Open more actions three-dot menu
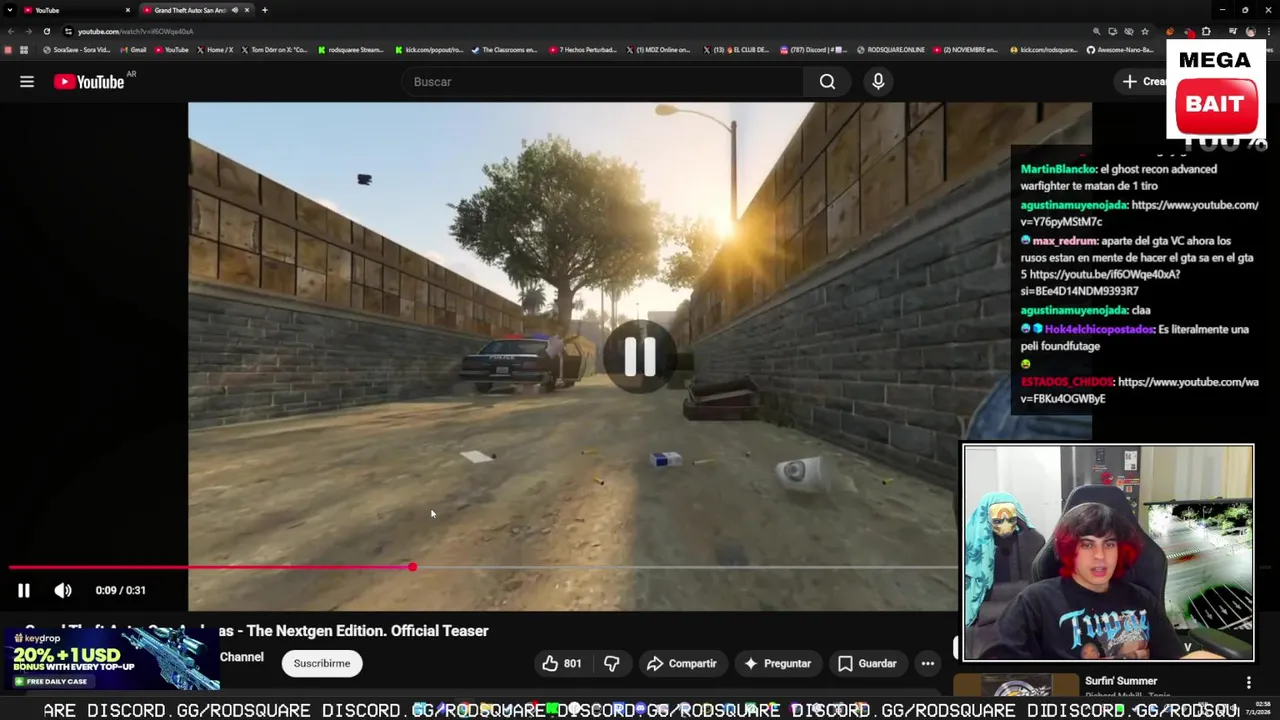The width and height of the screenshot is (1280, 720). point(928,663)
